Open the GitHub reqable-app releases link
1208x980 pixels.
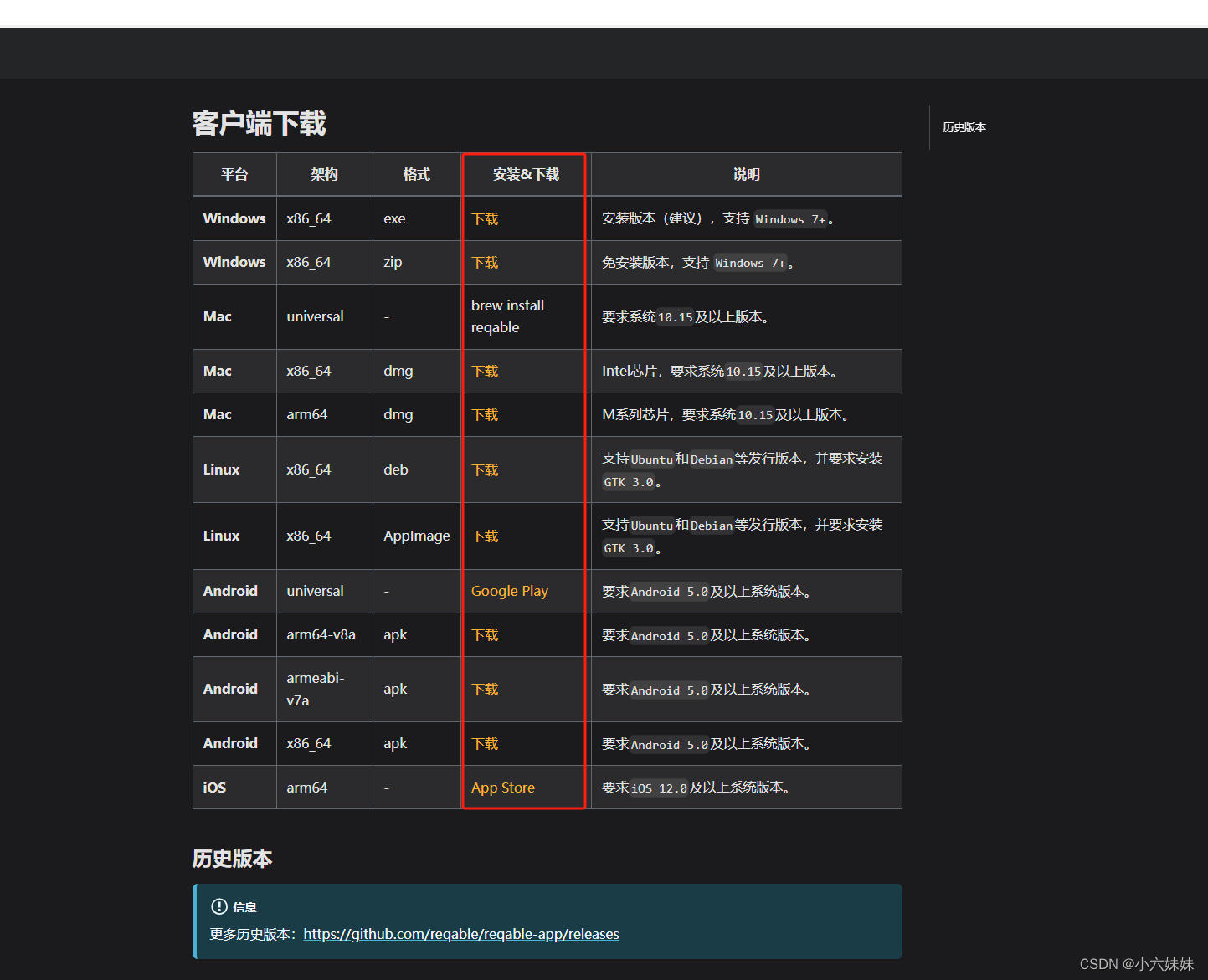(x=461, y=934)
